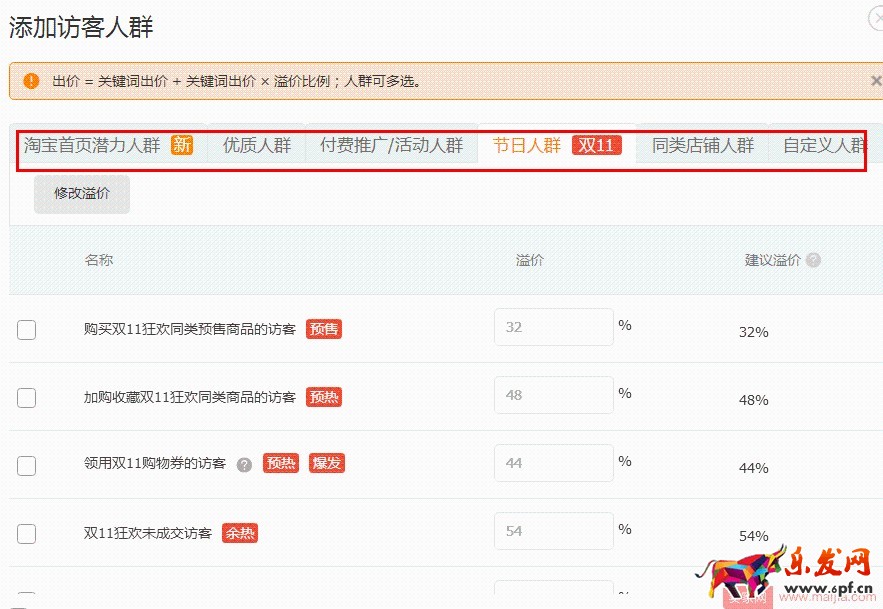Image resolution: width=883 pixels, height=609 pixels.
Task: Click the premium input showing 32
Action: [553, 326]
